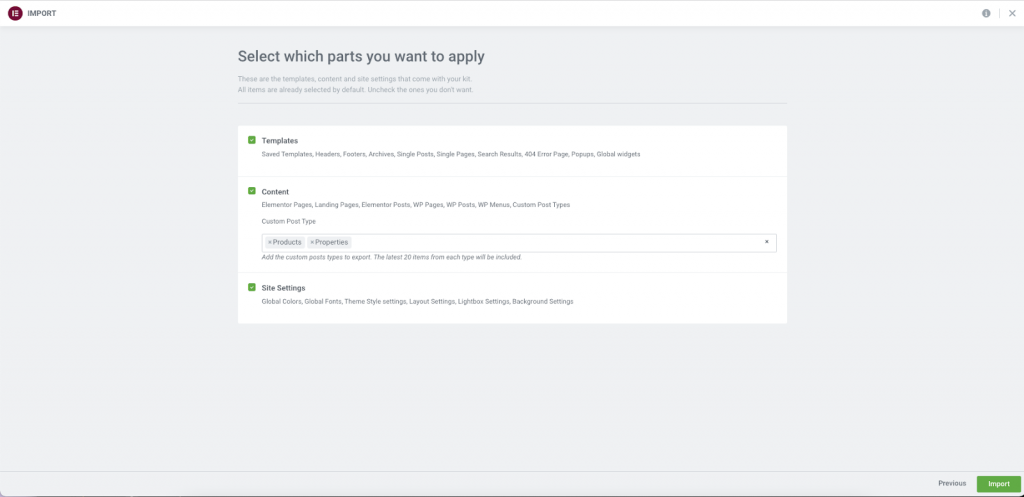1024x497 pixels.
Task: Click the Templates section title
Action: (280, 141)
